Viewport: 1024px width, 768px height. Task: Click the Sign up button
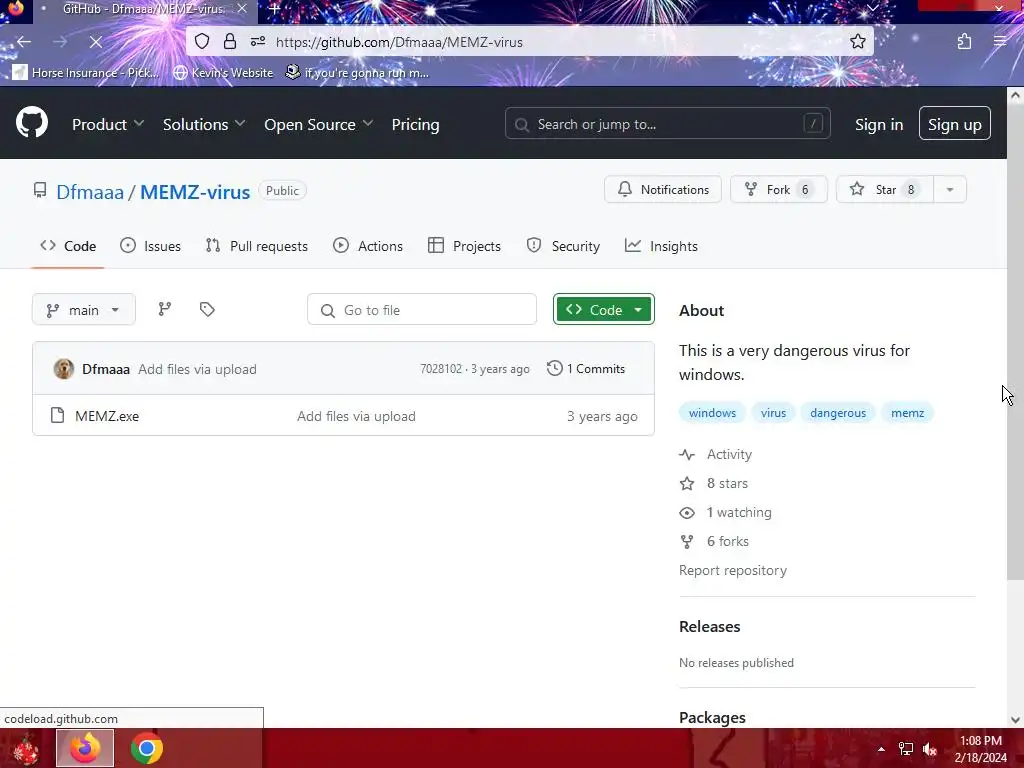[955, 123]
